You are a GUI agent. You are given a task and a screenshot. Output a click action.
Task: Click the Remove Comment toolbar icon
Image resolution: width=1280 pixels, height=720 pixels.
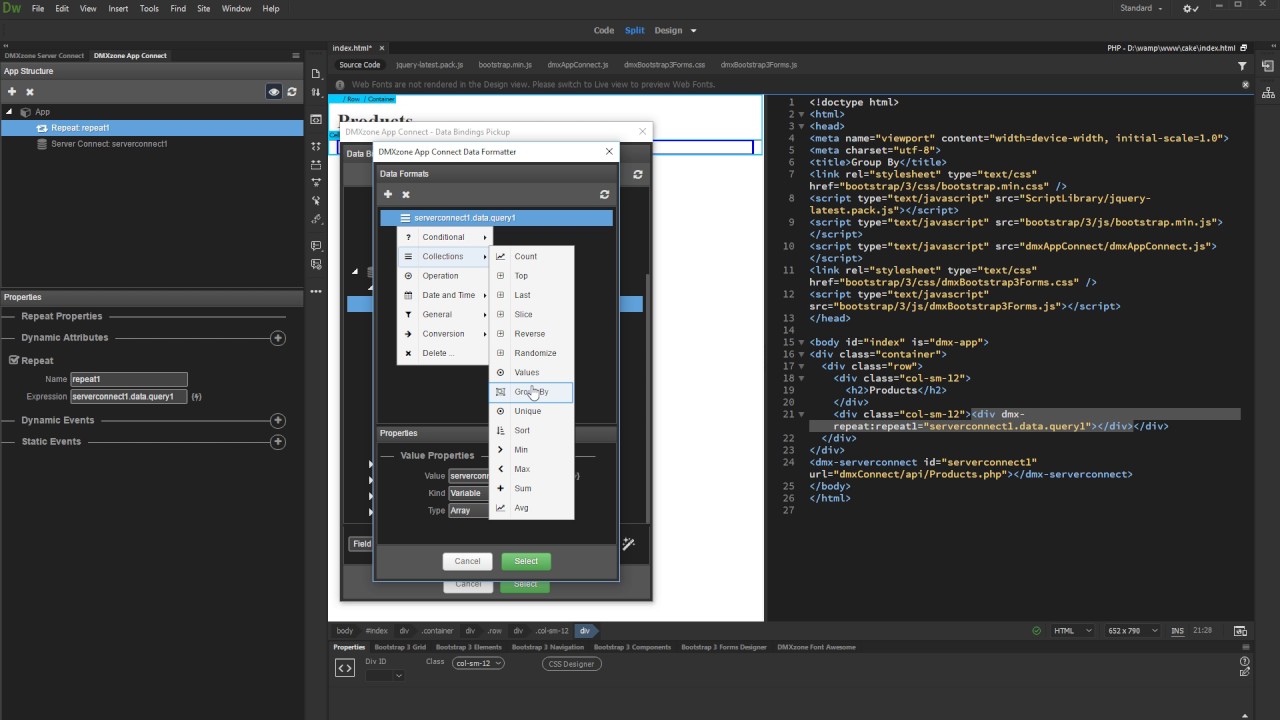316,264
